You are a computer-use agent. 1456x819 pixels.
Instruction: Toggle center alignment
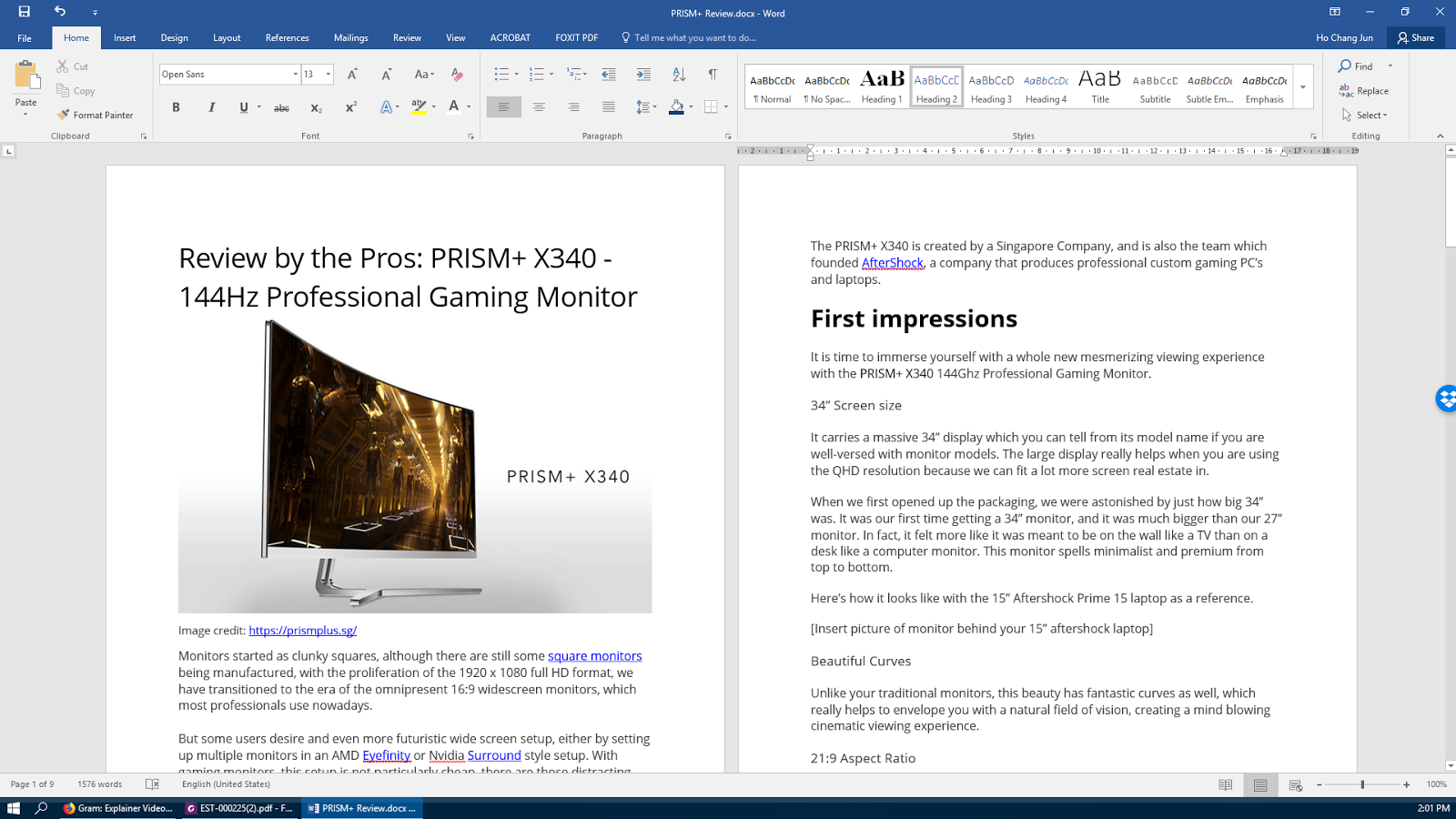pyautogui.click(x=539, y=107)
